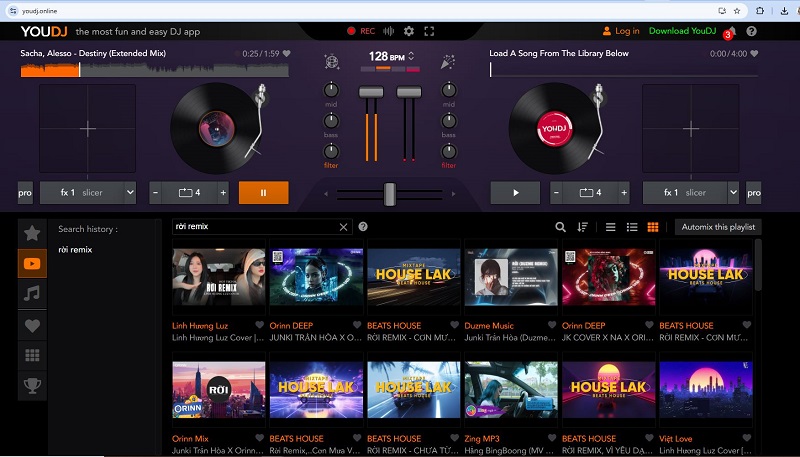Open browser downloads icon
Viewport: 800px width, 457px height.
pos(784,11)
